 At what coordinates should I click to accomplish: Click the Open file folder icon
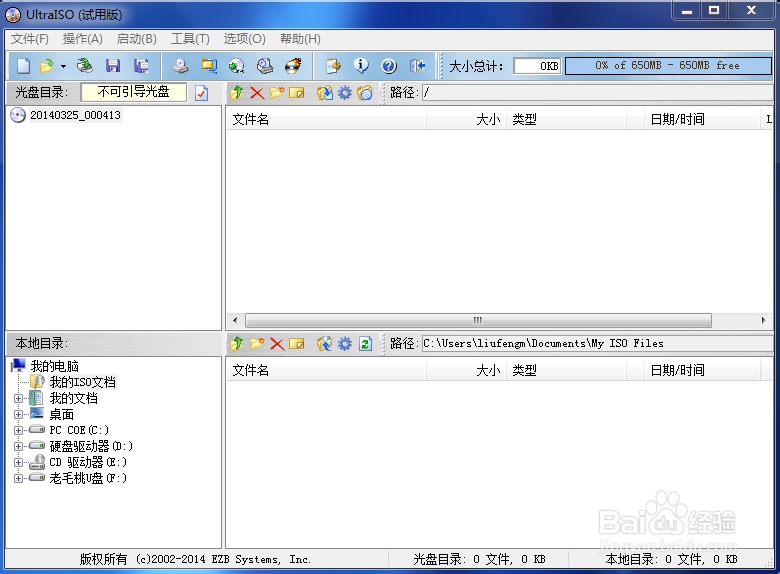pyautogui.click(x=47, y=66)
